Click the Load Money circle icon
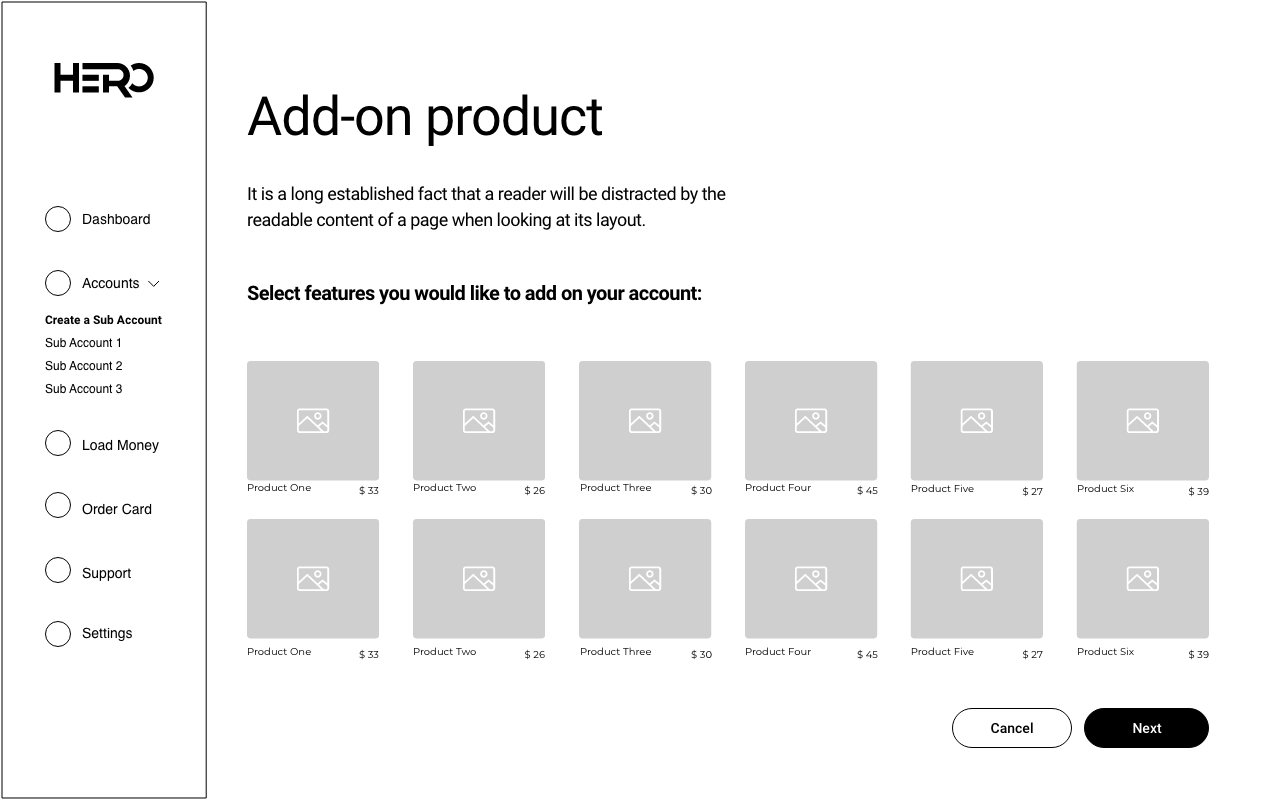This screenshot has width=1280, height=800. (x=58, y=443)
